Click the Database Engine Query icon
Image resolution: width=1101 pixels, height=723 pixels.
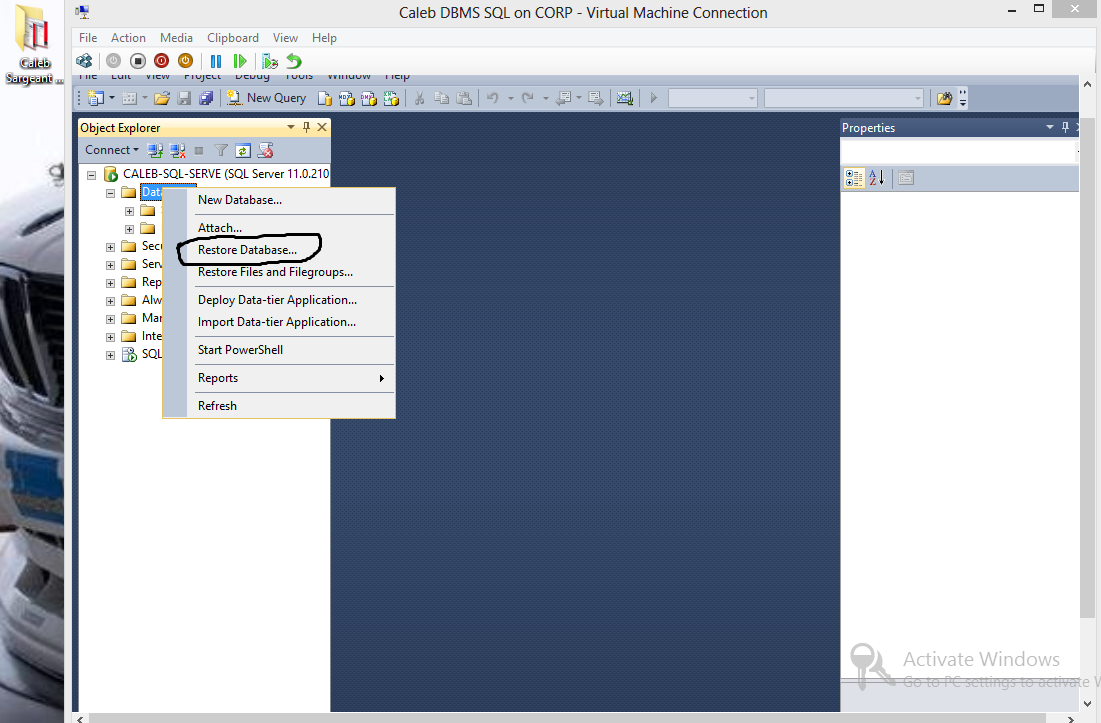click(x=324, y=98)
